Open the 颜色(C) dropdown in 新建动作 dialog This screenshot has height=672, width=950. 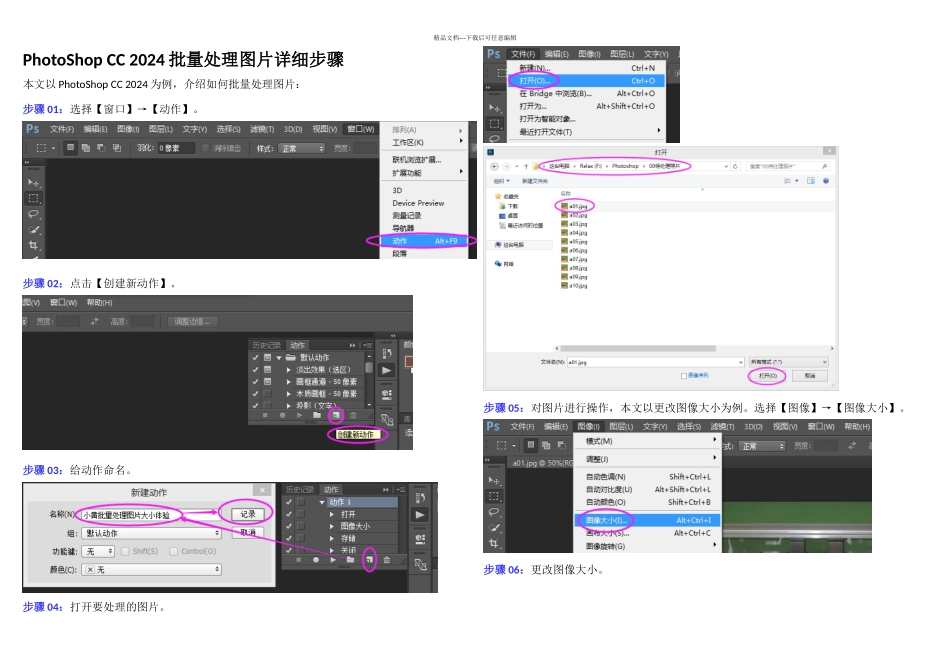152,570
